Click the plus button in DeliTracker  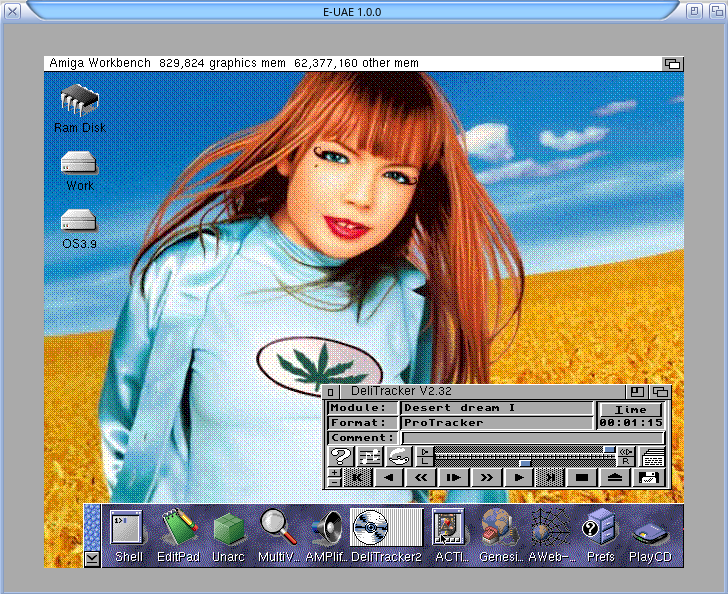334,473
